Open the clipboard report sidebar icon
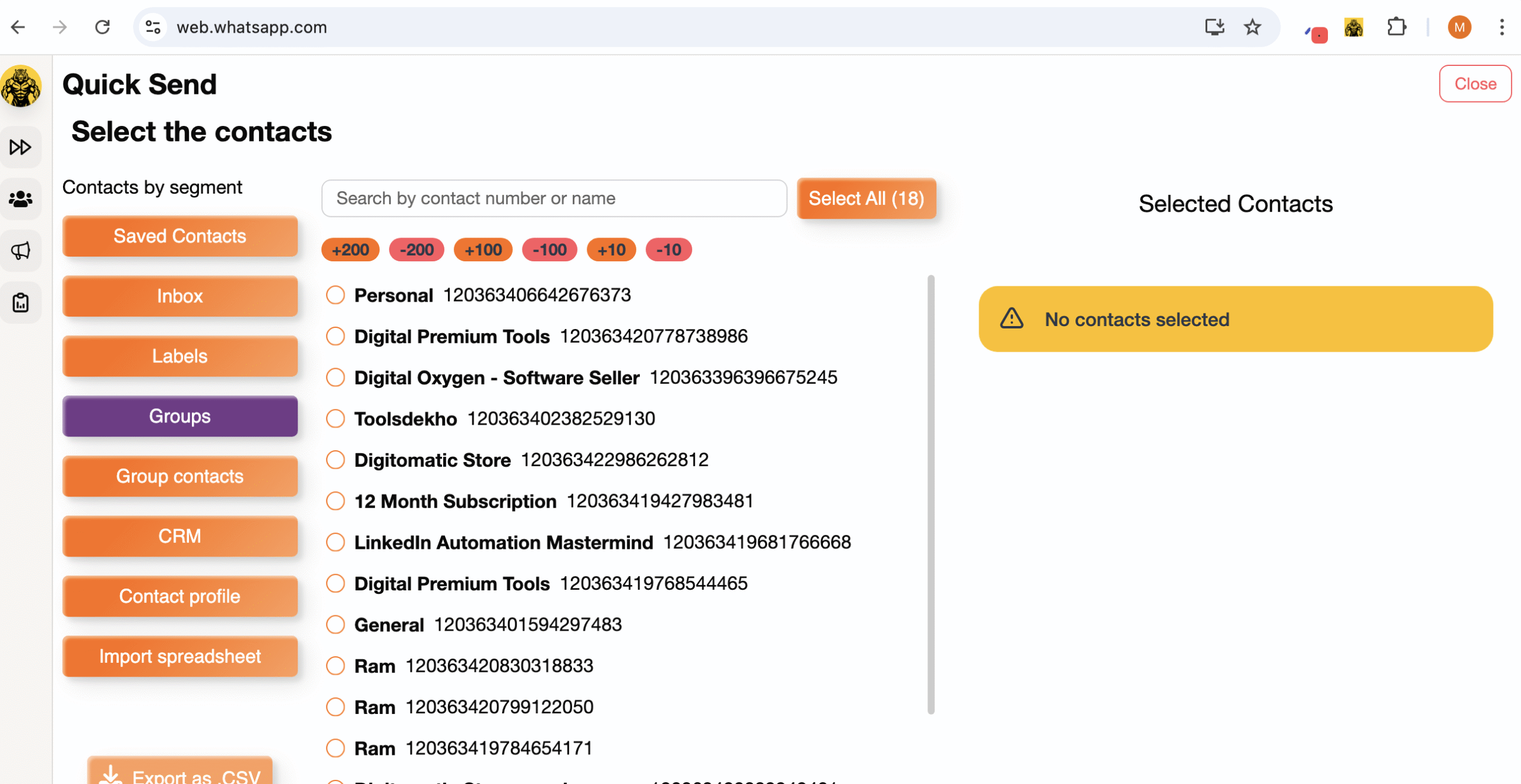 [x=20, y=303]
